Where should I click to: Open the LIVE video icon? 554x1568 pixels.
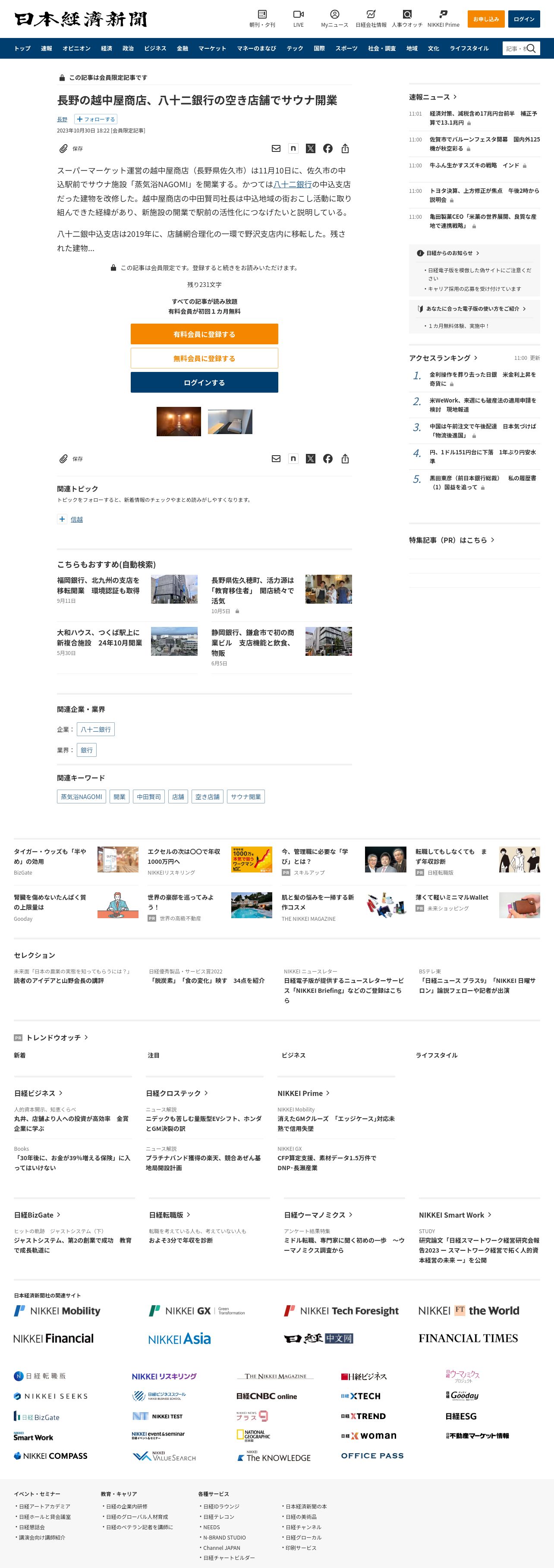tap(298, 14)
